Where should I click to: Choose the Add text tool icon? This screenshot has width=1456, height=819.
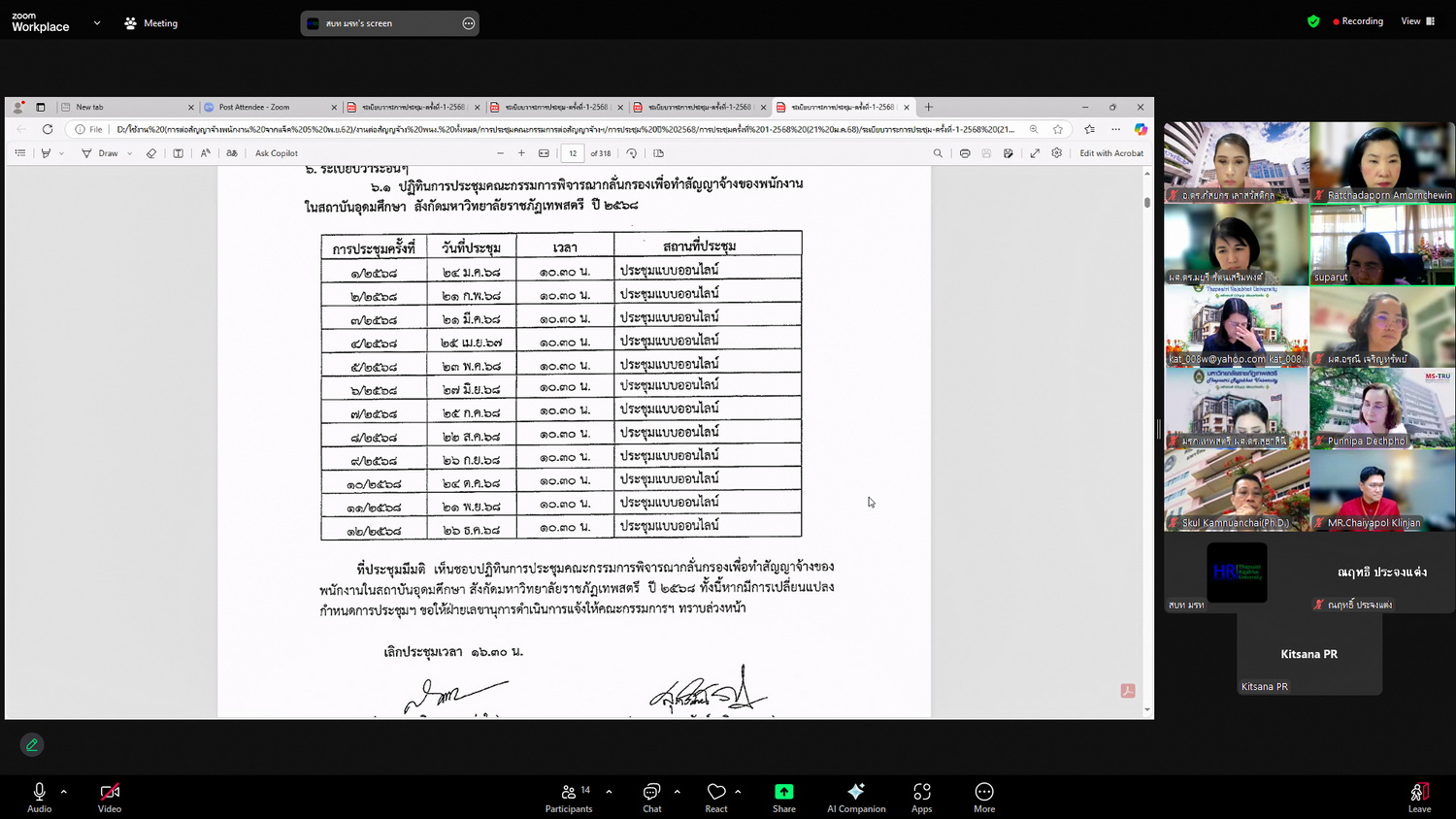(179, 153)
